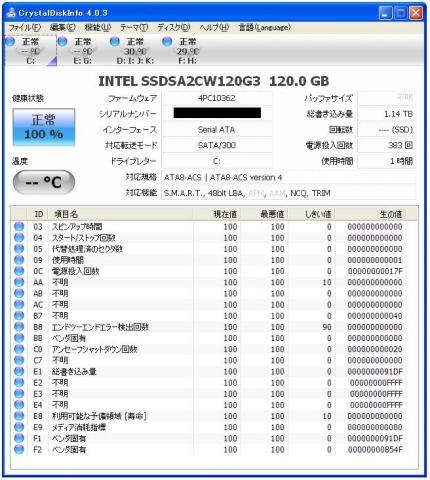Click the 対応規格 field ATA8-ACS
The width and height of the screenshot is (430, 480).
[289, 177]
